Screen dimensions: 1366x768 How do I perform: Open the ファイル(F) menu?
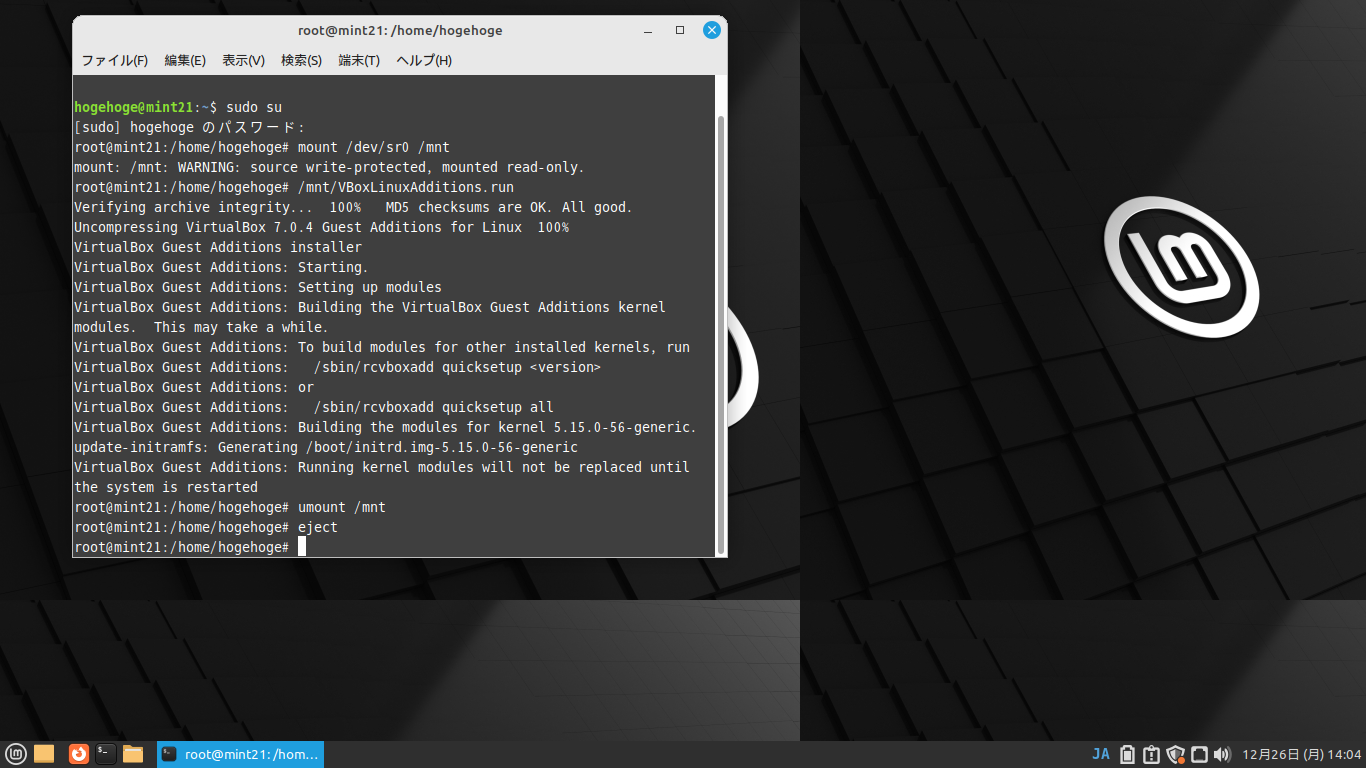[114, 60]
